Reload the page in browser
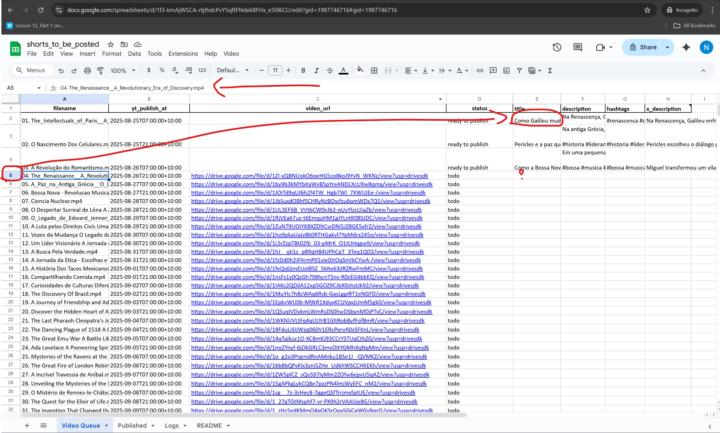Screen dimensions: 720x433 [40, 10]
